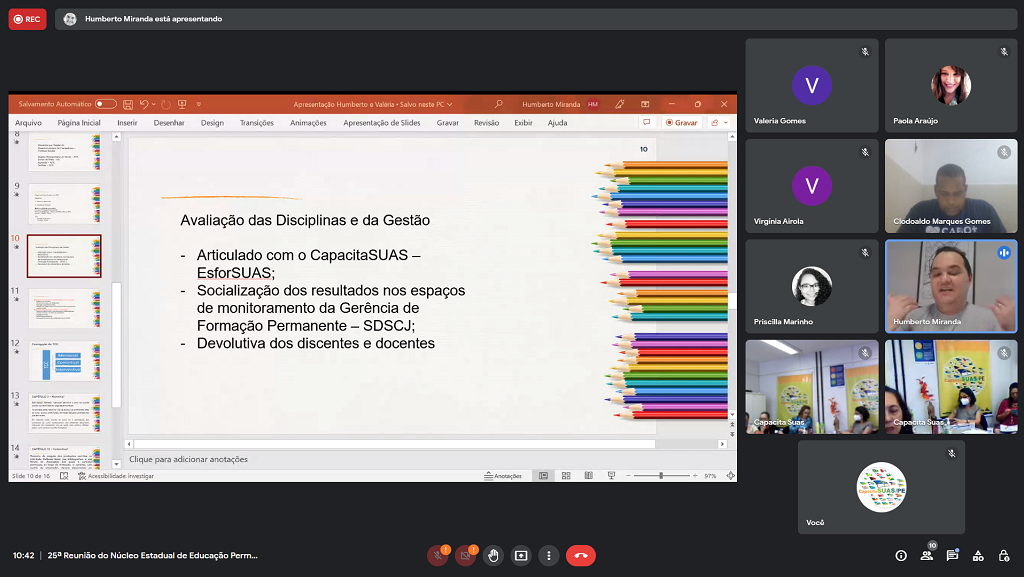Open the chat with everyone panel
Viewport: 1024px width, 577px height.
[x=953, y=555]
